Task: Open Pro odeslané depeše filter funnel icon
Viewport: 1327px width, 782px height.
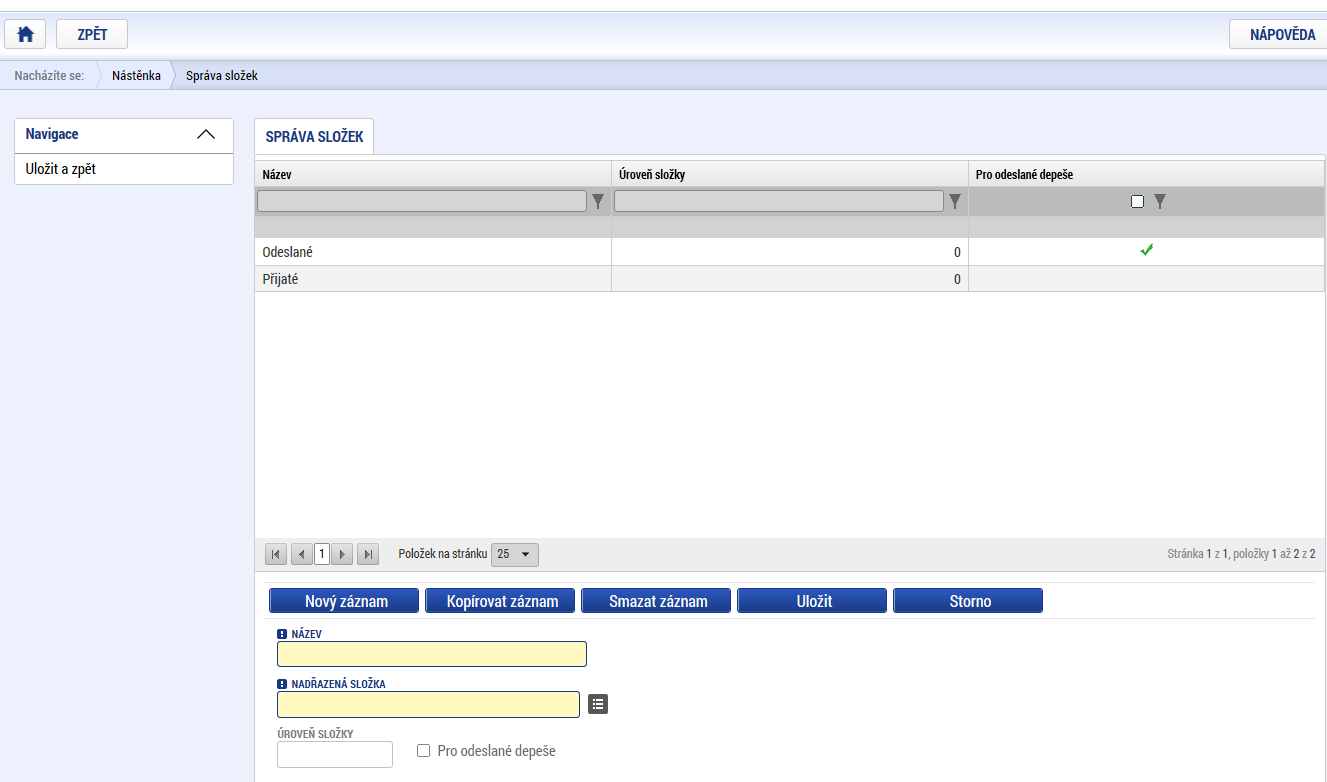Action: pos(1160,201)
